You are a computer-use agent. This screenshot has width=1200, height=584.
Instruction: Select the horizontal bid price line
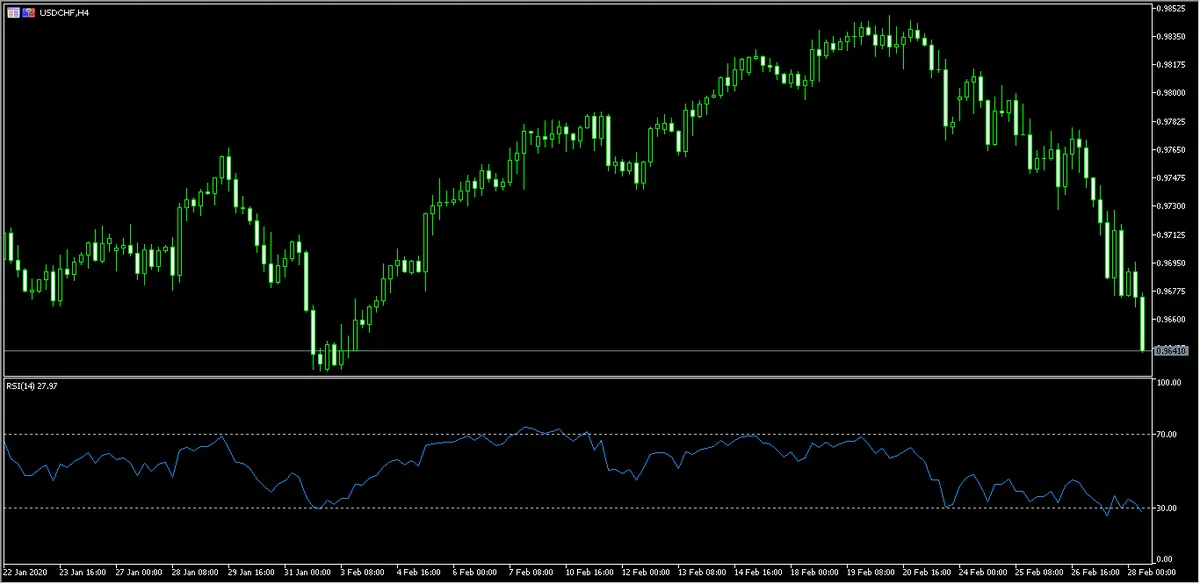tap(575, 351)
